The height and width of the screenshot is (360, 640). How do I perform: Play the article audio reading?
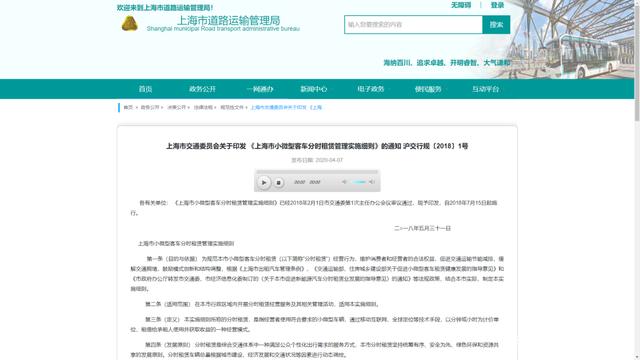coord(264,182)
